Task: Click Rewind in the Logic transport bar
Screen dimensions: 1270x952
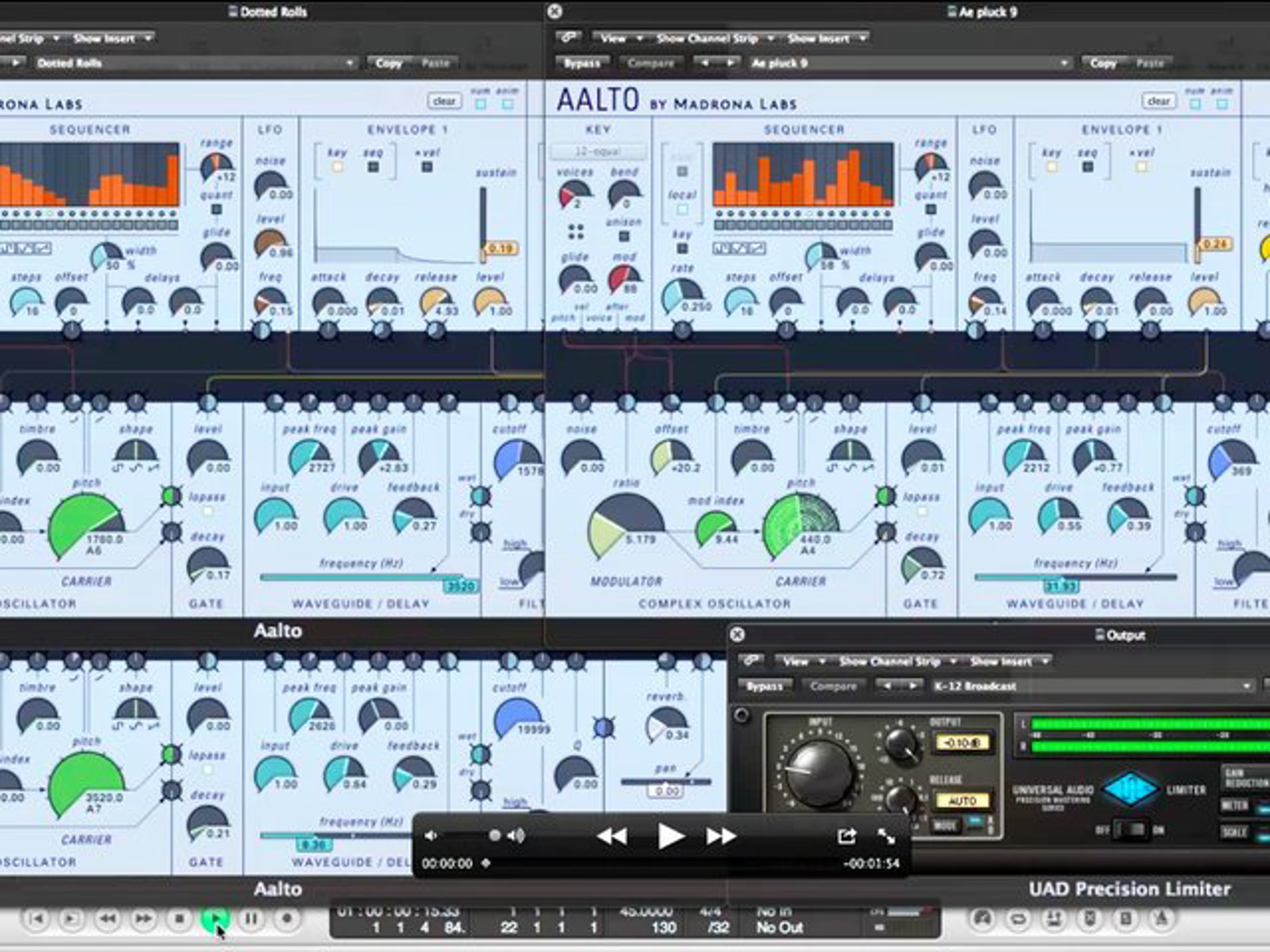Action: (107, 919)
